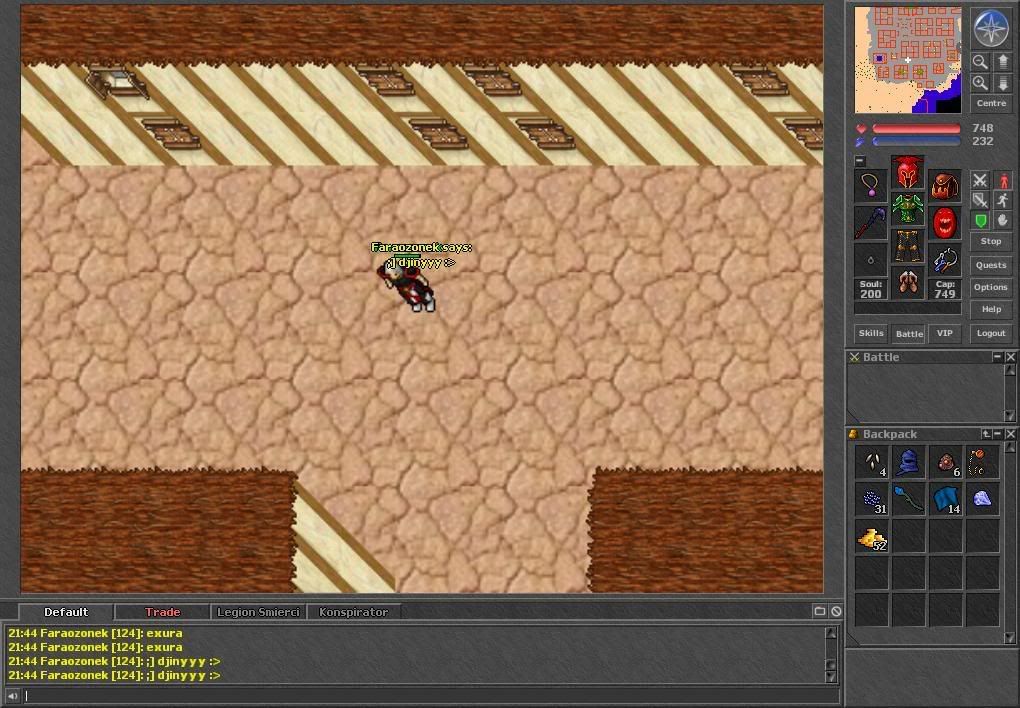Enable offensive fight mode with the crossed swords
1020x708 pixels.
click(980, 180)
